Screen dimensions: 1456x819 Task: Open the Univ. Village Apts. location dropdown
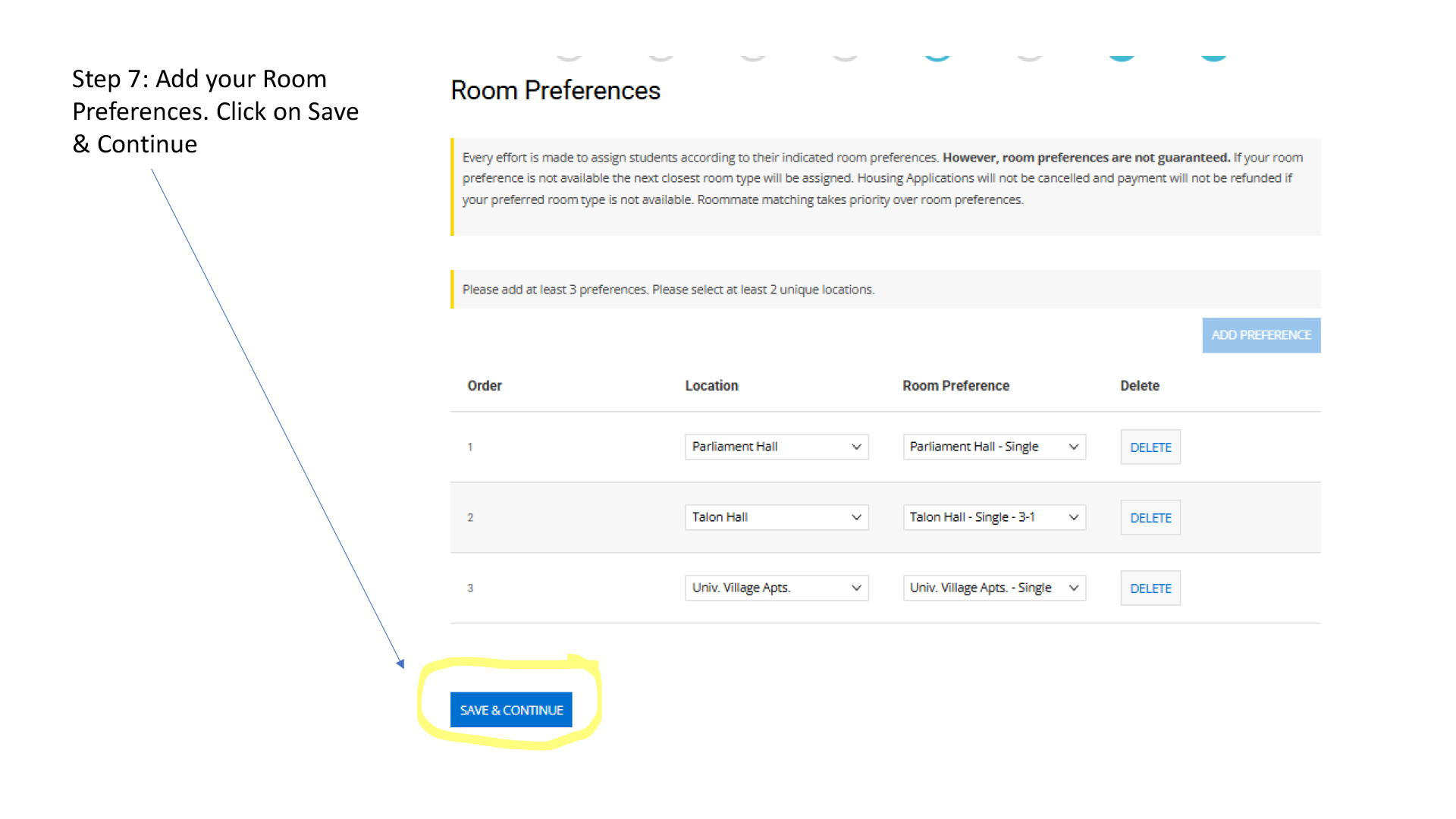coord(776,588)
